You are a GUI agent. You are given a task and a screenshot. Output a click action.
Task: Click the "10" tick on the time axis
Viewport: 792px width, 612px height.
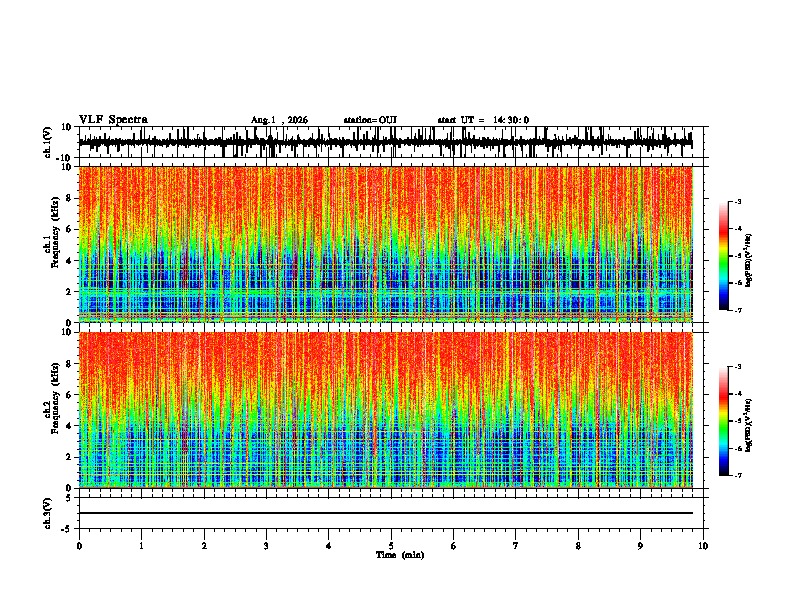pos(703,546)
